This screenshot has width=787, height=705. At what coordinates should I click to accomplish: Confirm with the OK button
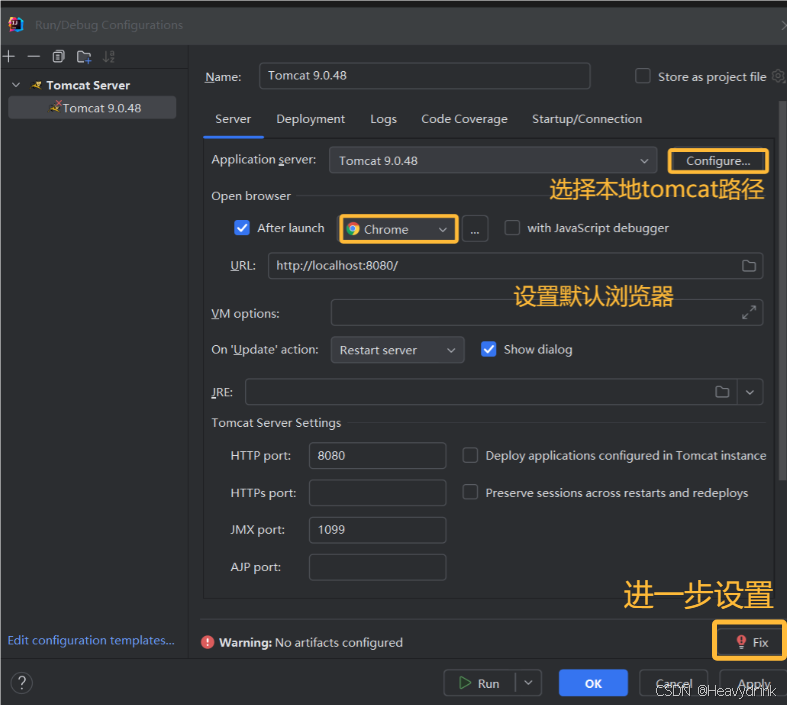coord(593,683)
